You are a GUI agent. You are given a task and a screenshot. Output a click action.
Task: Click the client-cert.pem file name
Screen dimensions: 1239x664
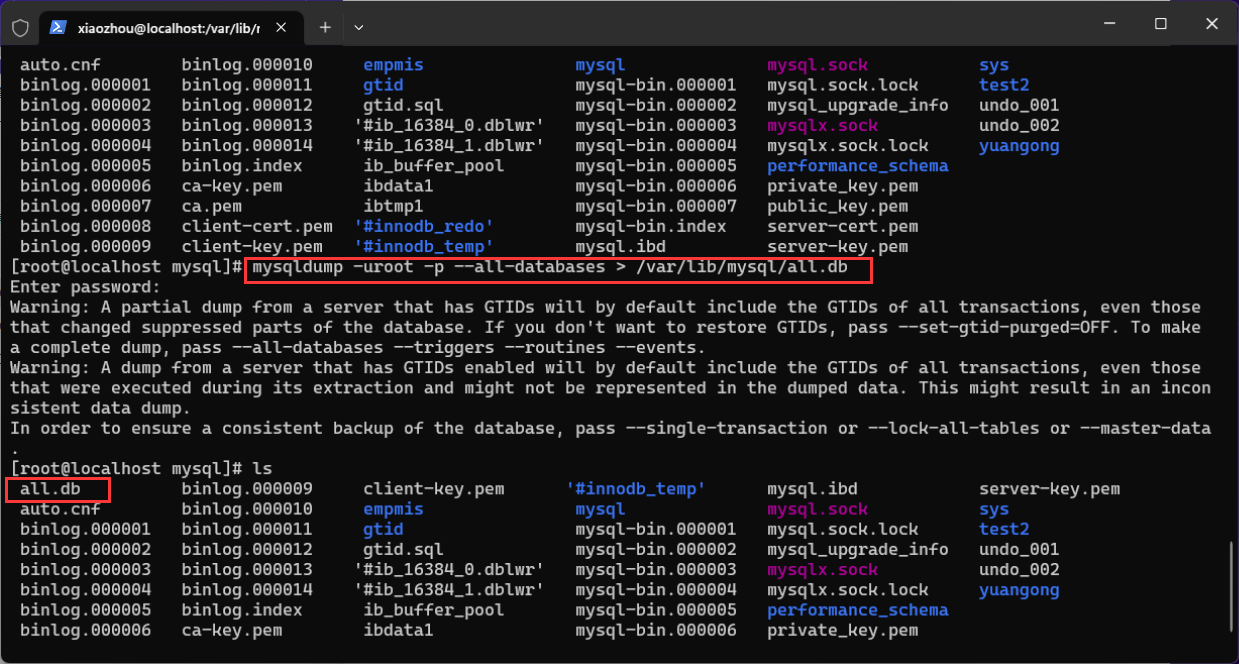click(257, 226)
